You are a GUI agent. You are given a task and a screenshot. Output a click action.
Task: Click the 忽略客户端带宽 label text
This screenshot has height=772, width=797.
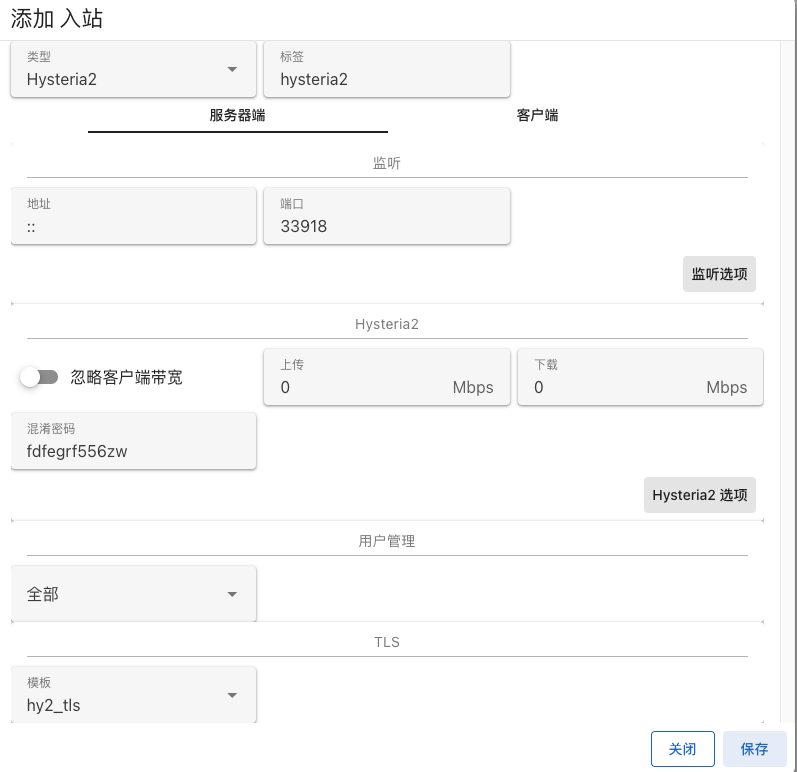coord(127,377)
